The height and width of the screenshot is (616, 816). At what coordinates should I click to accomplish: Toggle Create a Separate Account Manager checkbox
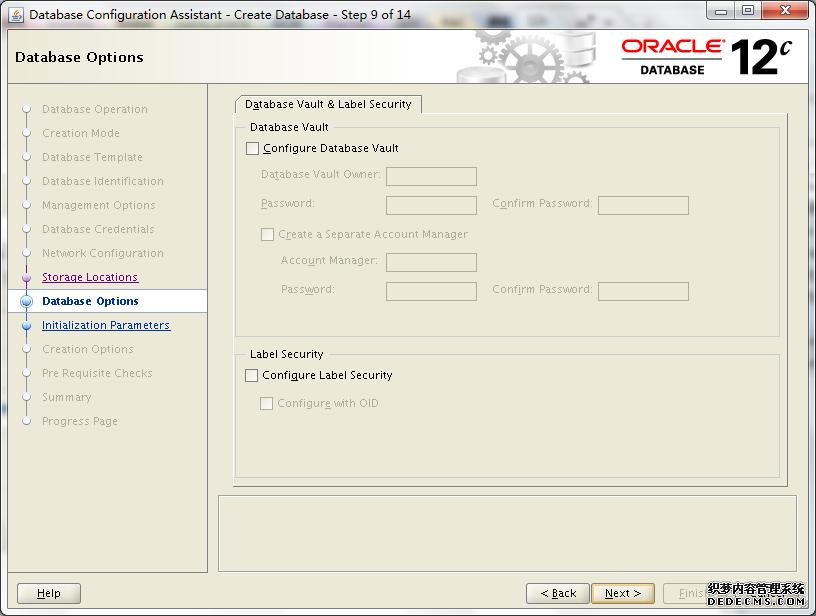tap(267, 235)
